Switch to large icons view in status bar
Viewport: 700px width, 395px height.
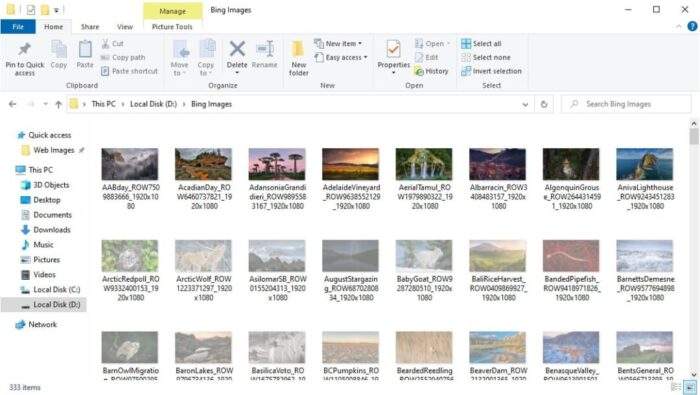(690, 387)
